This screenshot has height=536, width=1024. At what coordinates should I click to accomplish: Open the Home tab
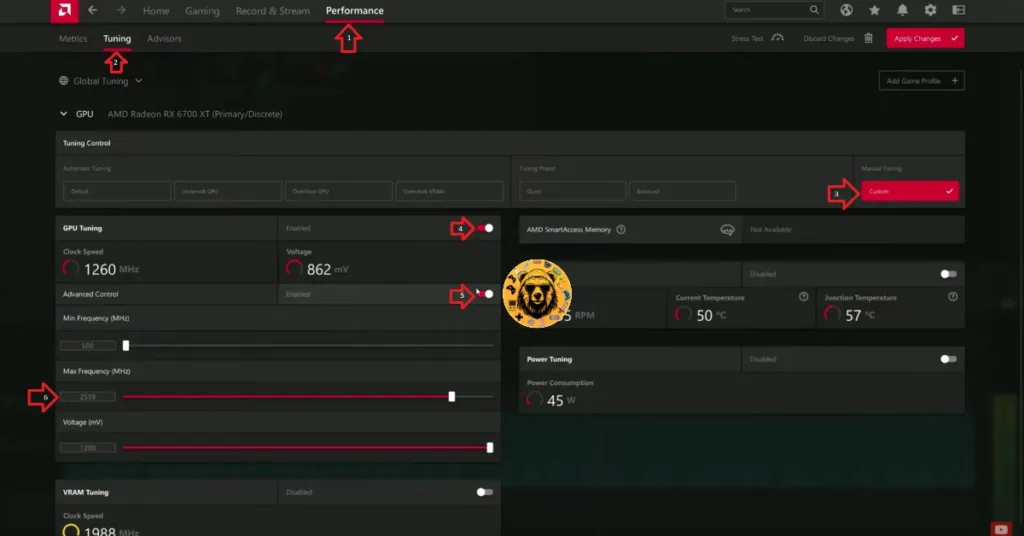tap(156, 10)
